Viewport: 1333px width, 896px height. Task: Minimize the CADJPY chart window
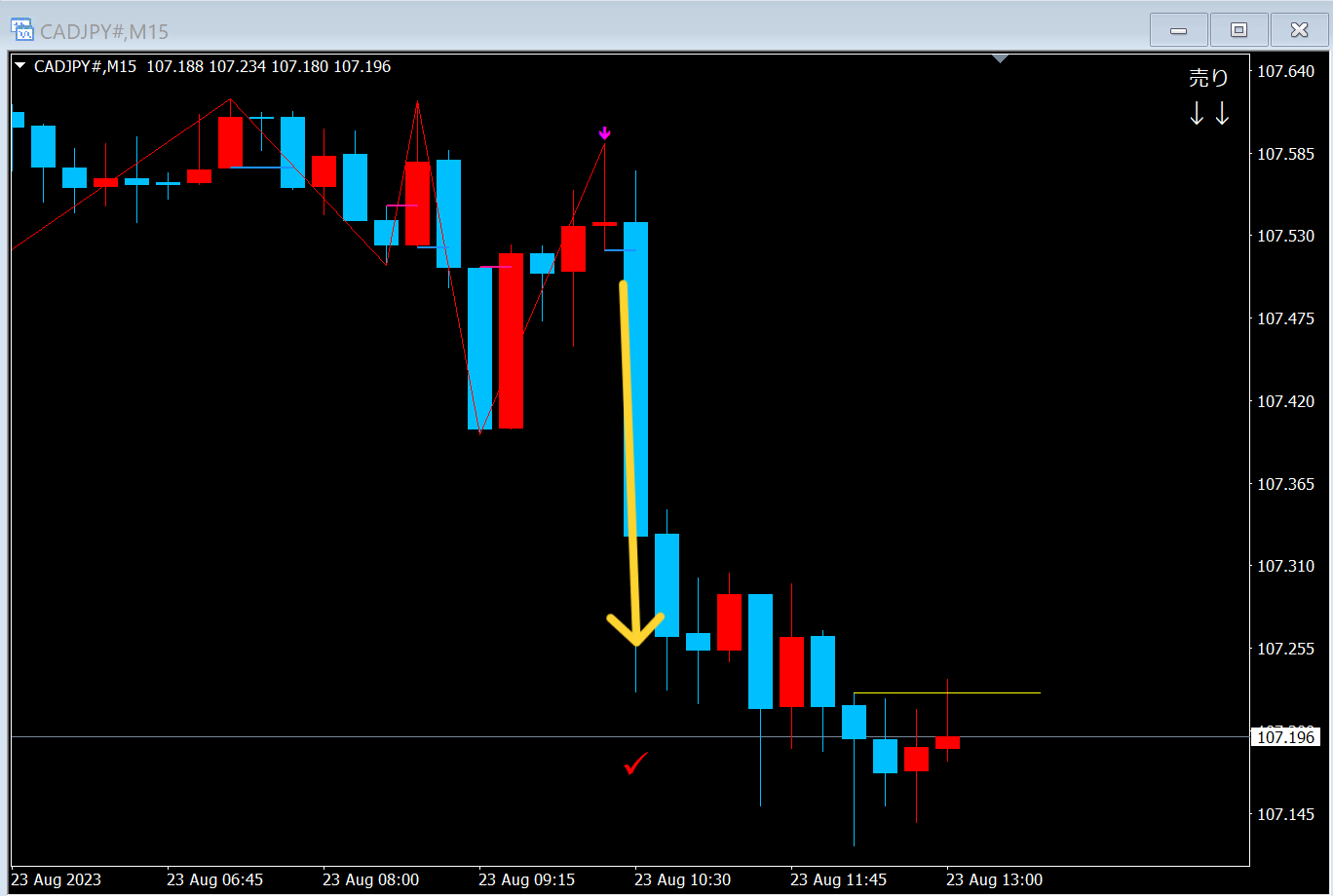1179,30
